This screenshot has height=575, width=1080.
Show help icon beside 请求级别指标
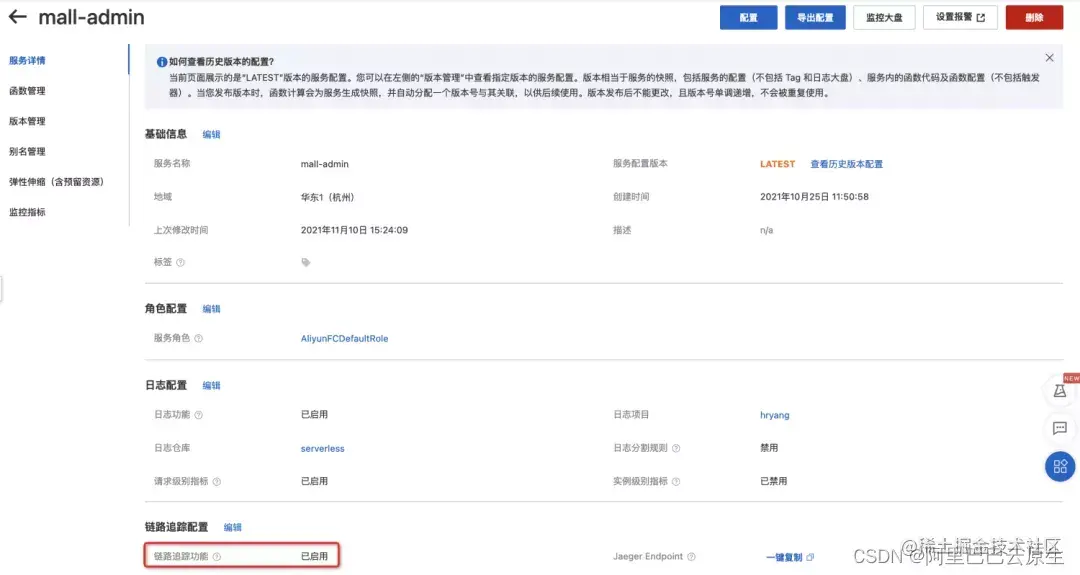pyautogui.click(x=216, y=481)
